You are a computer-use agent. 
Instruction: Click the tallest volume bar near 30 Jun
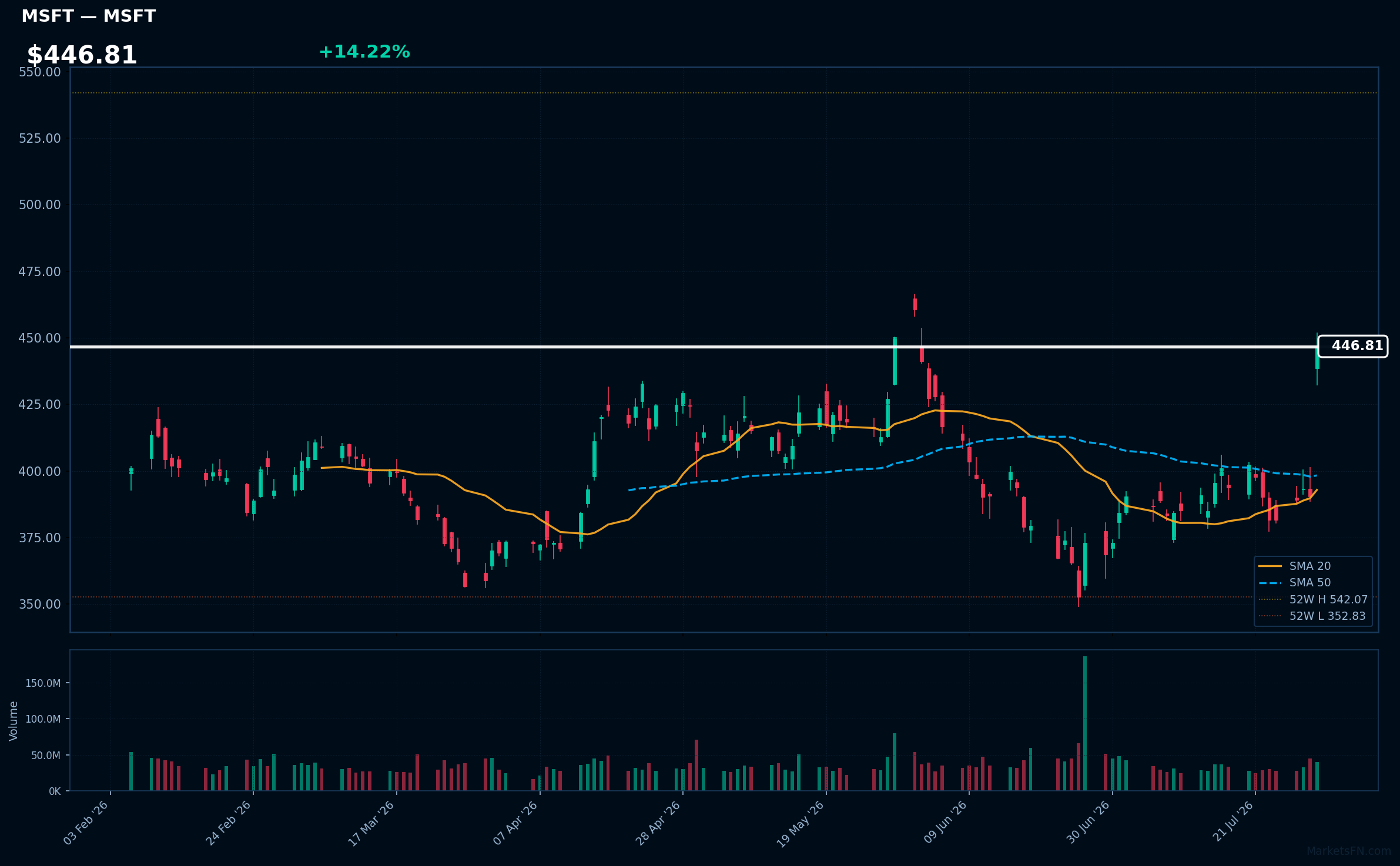[x=1085, y=723]
